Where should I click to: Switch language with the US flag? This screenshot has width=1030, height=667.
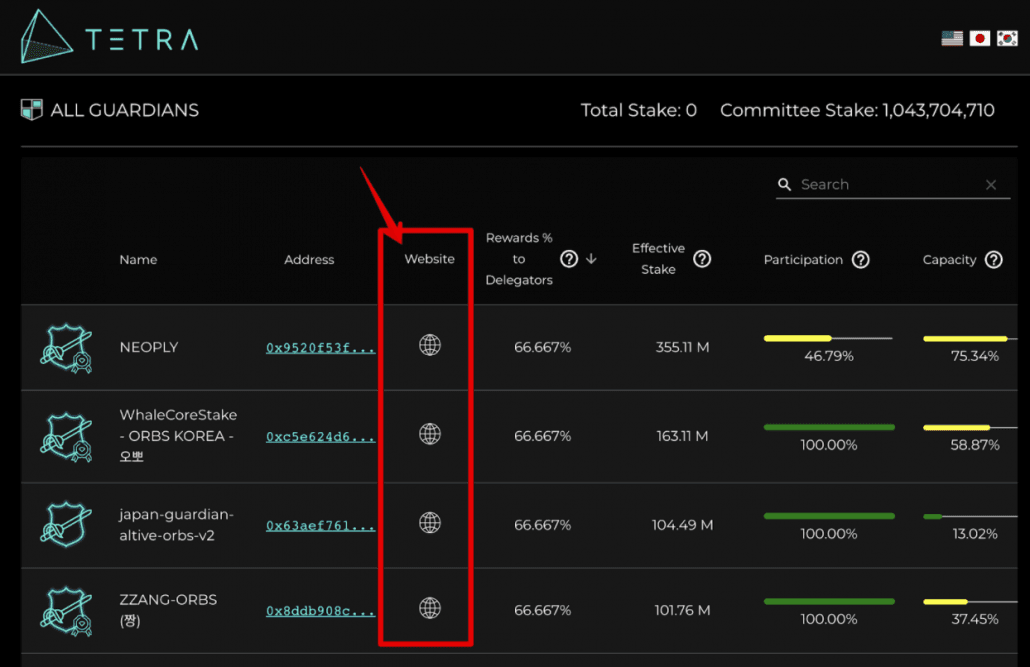coord(952,39)
